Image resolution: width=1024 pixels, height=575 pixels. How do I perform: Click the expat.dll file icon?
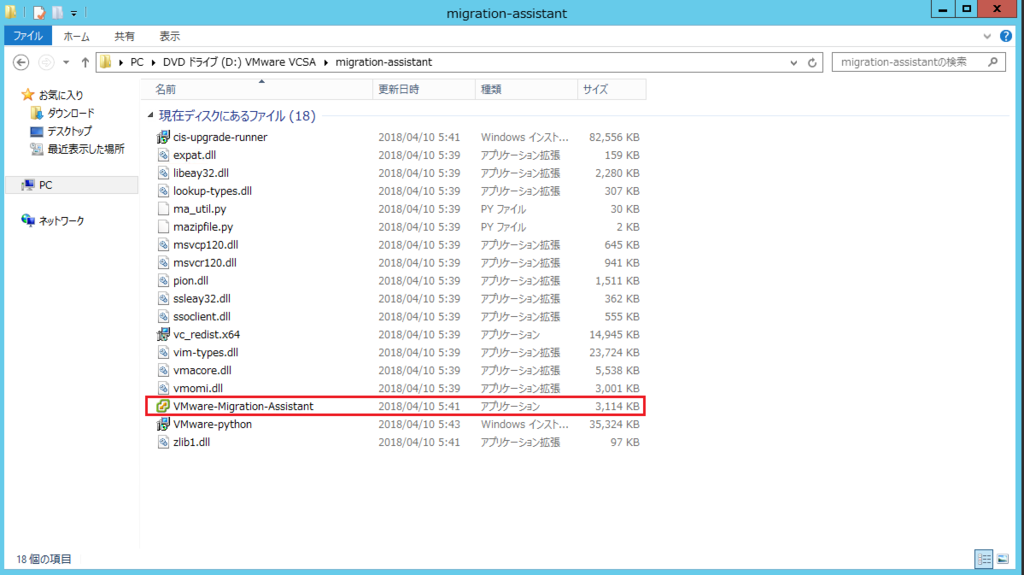tap(163, 155)
